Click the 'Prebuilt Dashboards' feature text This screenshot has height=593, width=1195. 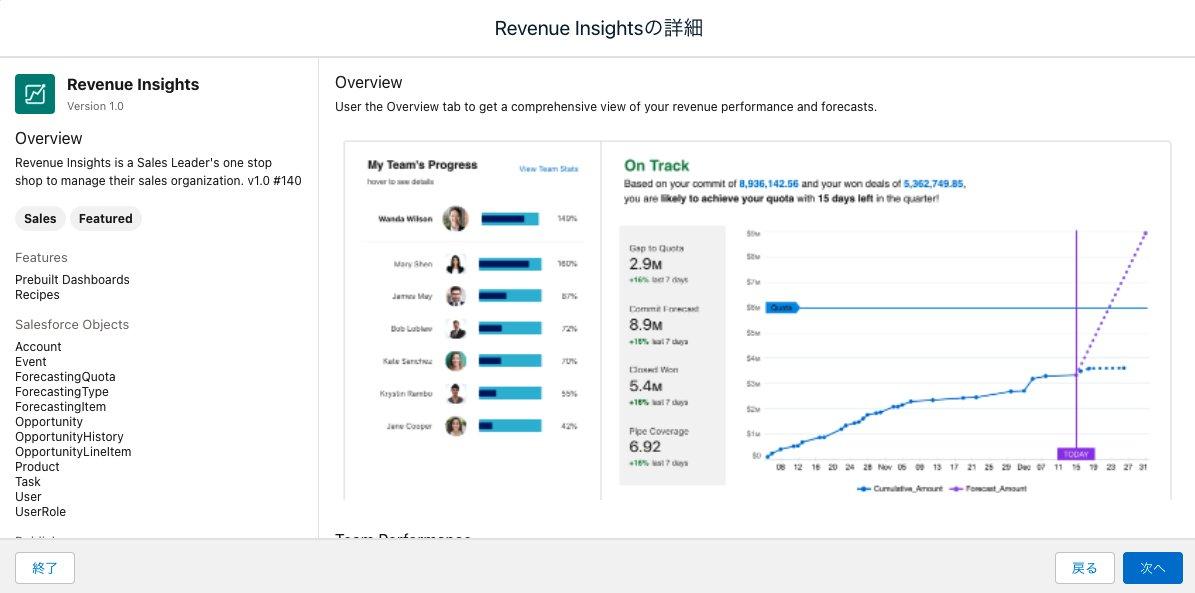tap(72, 280)
